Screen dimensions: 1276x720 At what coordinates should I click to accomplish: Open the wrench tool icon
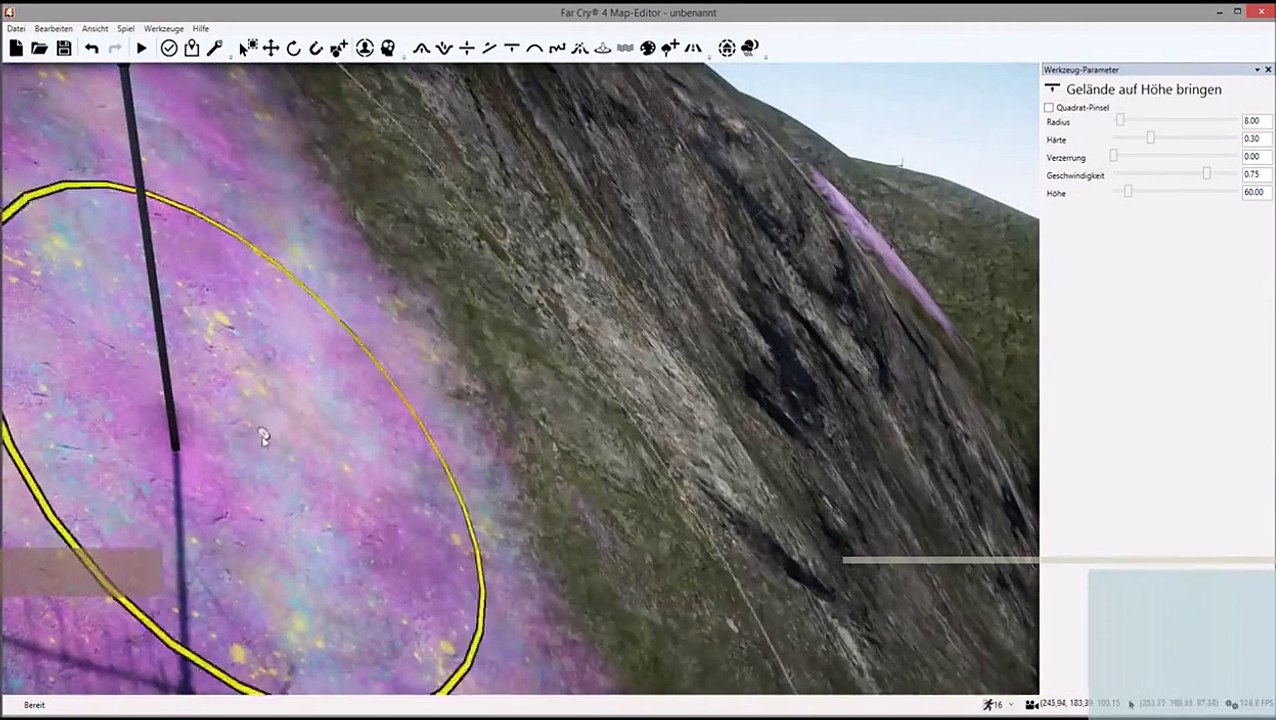pyautogui.click(x=214, y=48)
